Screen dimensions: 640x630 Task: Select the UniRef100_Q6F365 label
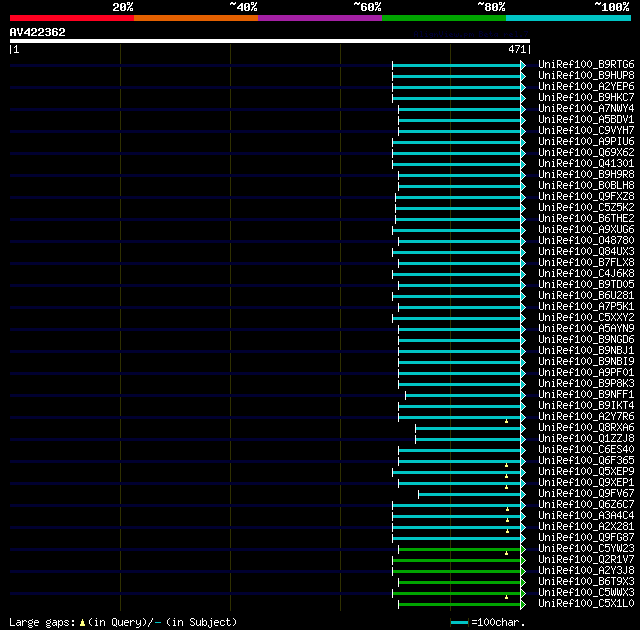pos(586,461)
